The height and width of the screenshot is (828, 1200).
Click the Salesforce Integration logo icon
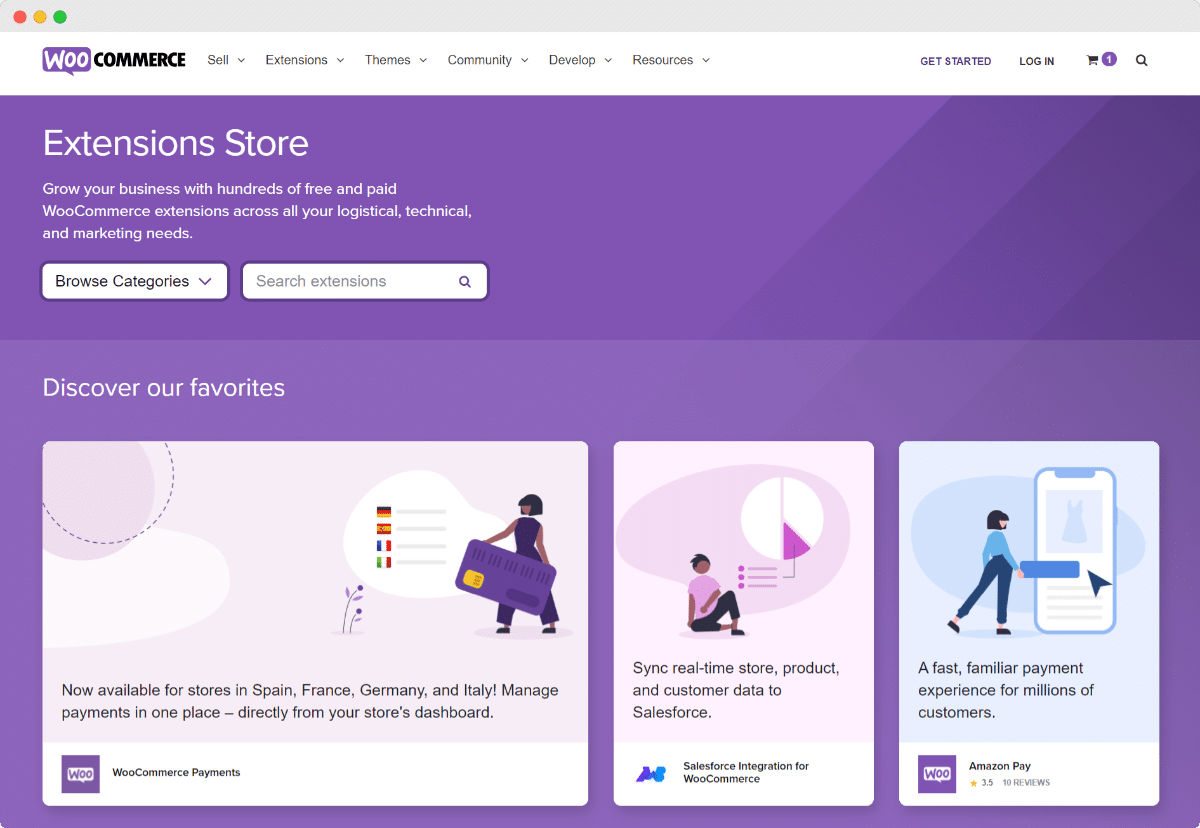point(651,773)
